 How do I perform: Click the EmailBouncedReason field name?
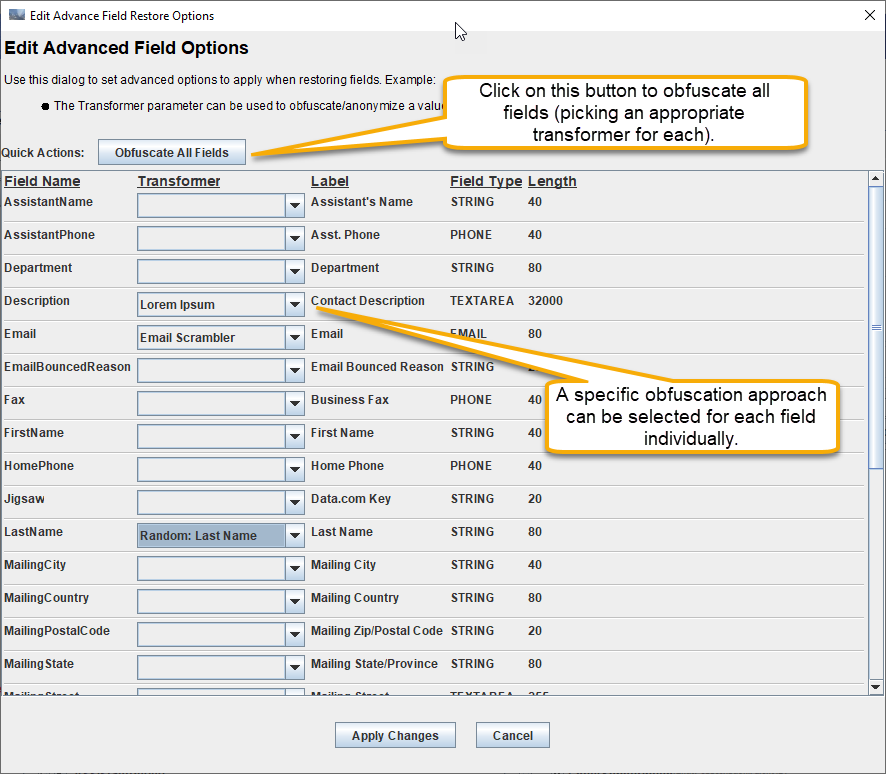pos(67,367)
